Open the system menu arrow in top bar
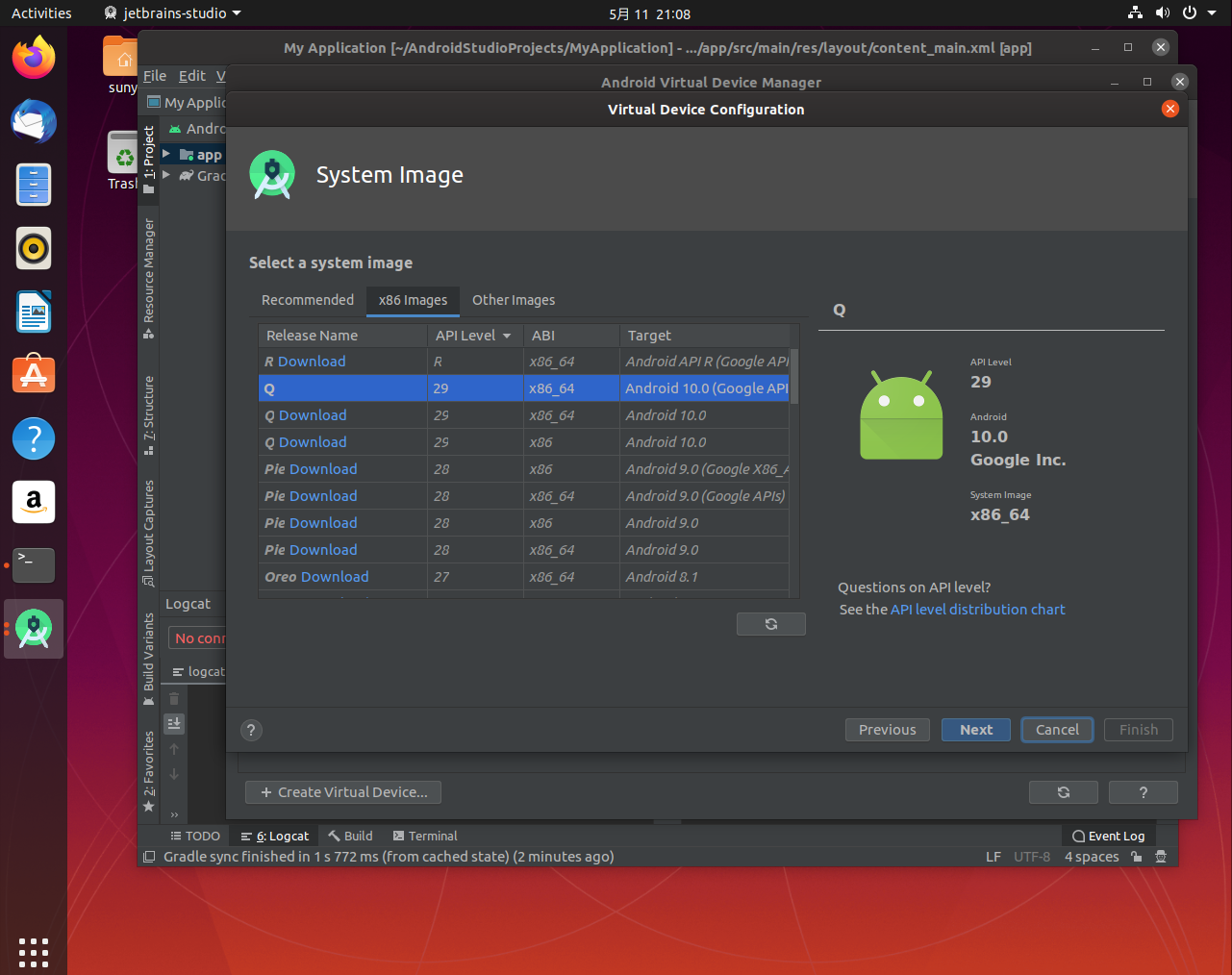1232x975 pixels. pyautogui.click(x=1212, y=13)
